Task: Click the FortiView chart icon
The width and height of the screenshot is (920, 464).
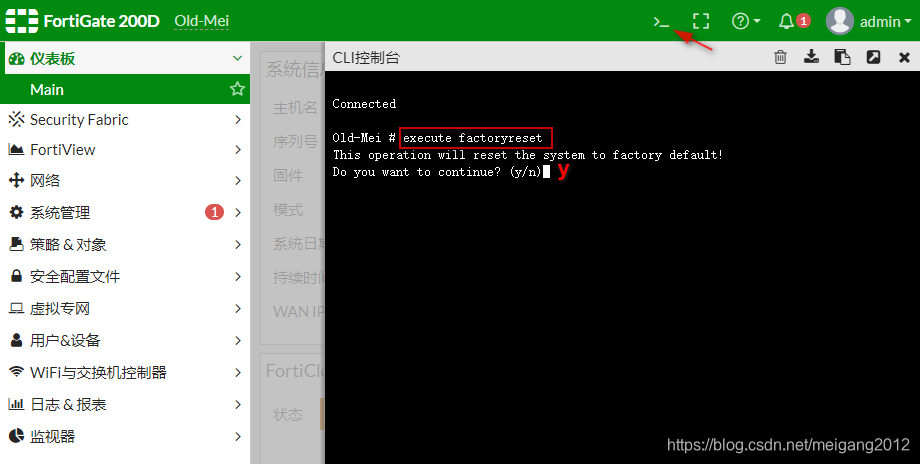Action: (x=16, y=150)
